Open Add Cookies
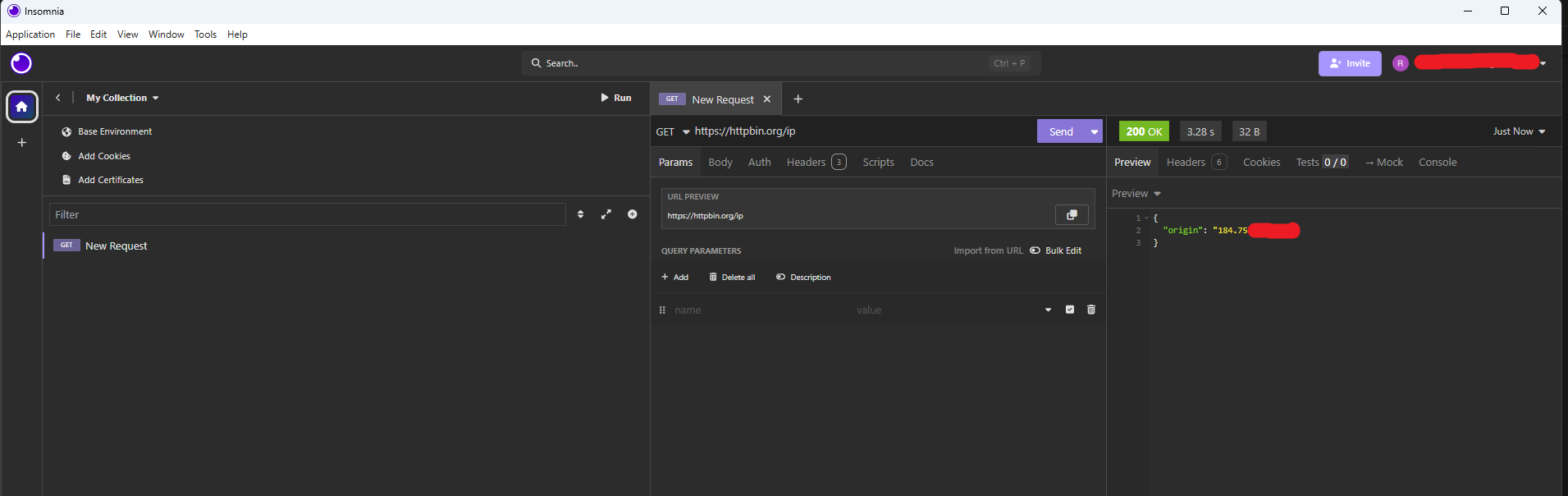This screenshot has height=496, width=1568. (96, 156)
